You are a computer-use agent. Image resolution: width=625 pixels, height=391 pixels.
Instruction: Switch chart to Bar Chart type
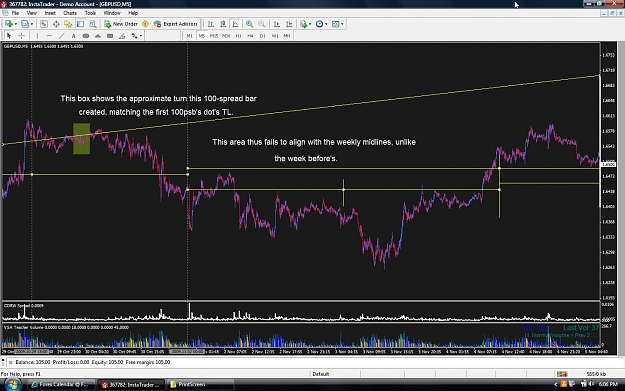pyautogui.click(x=211, y=24)
